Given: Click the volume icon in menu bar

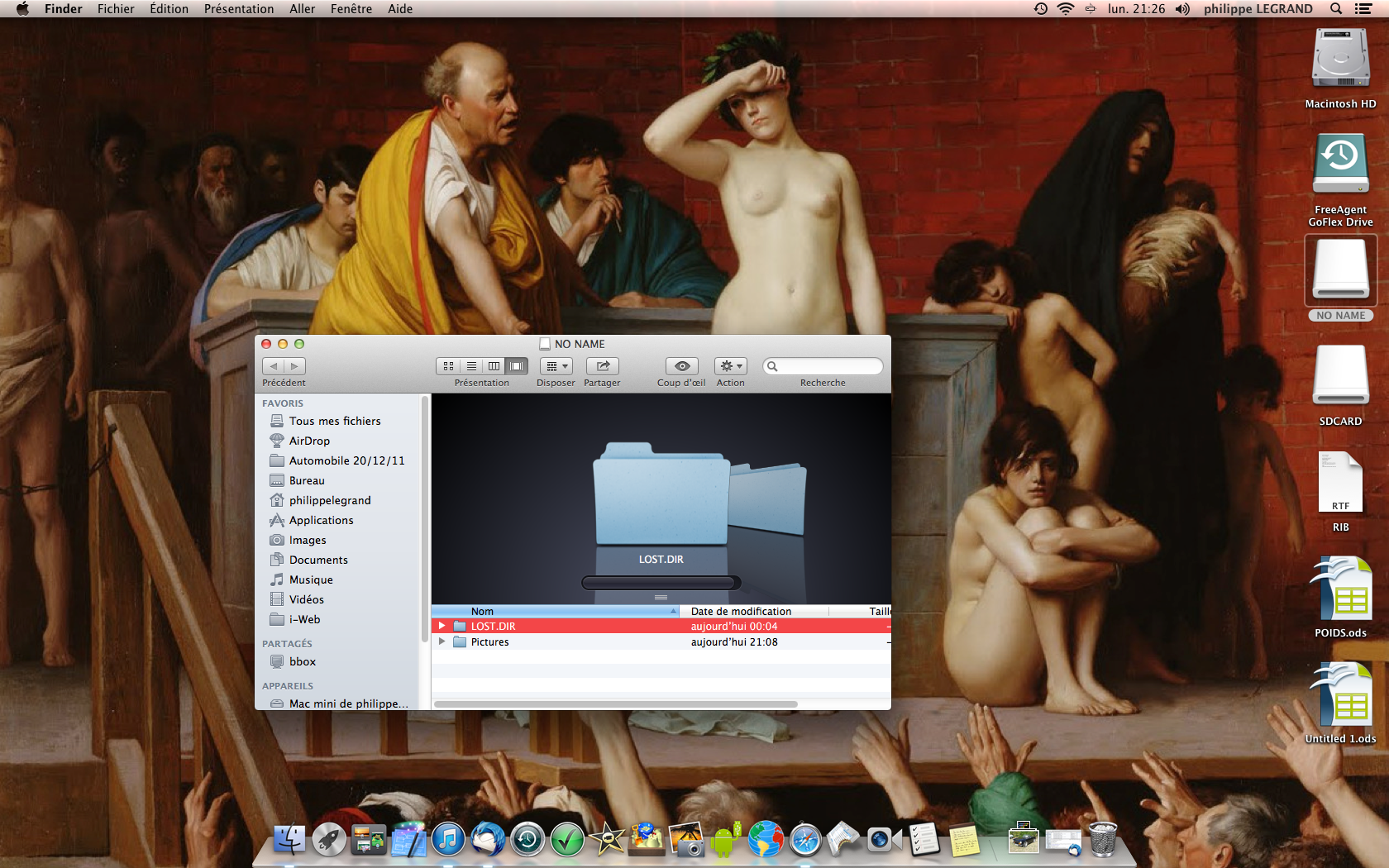Looking at the screenshot, I should 1183,9.
